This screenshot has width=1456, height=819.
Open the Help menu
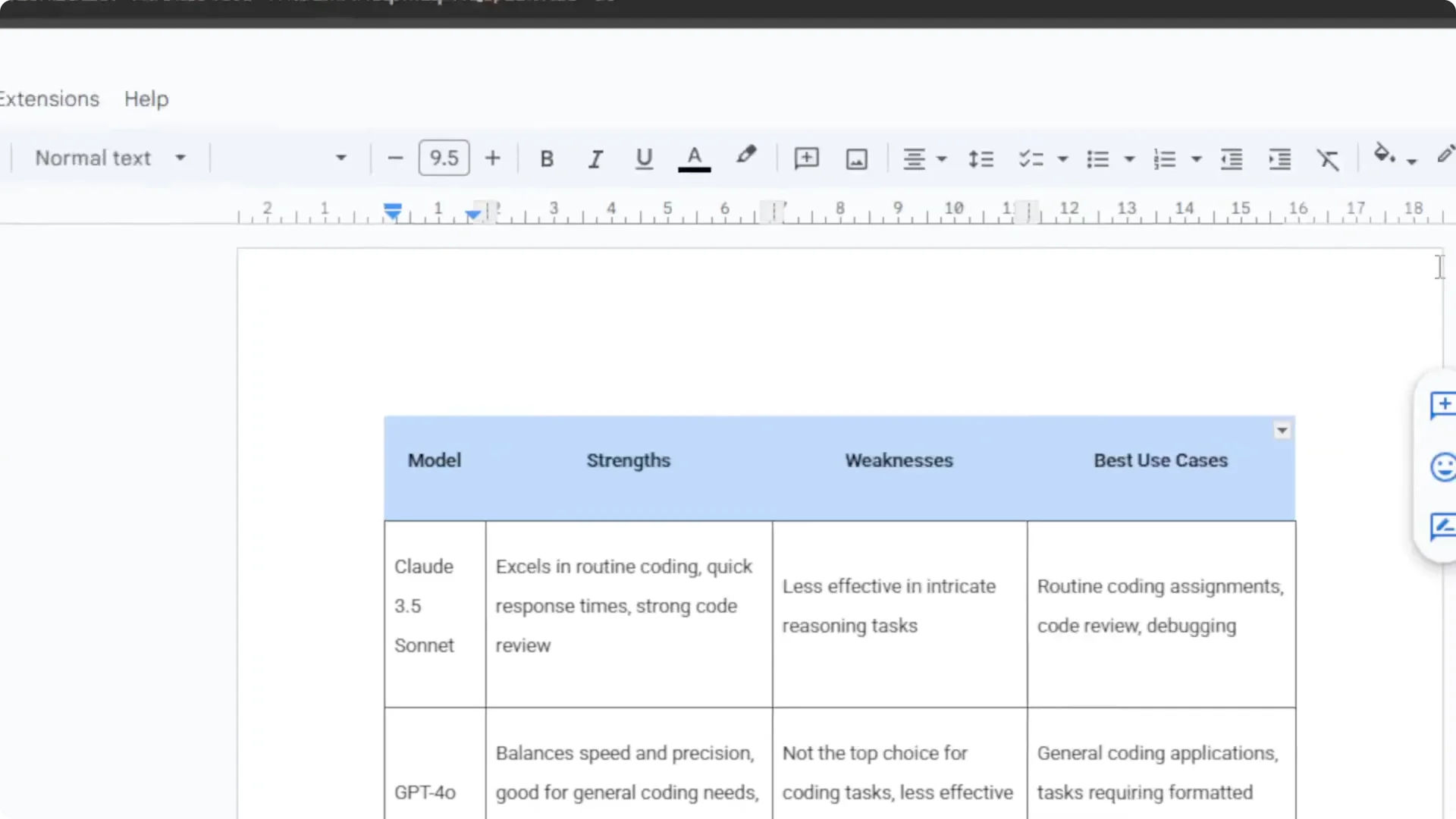tap(146, 99)
